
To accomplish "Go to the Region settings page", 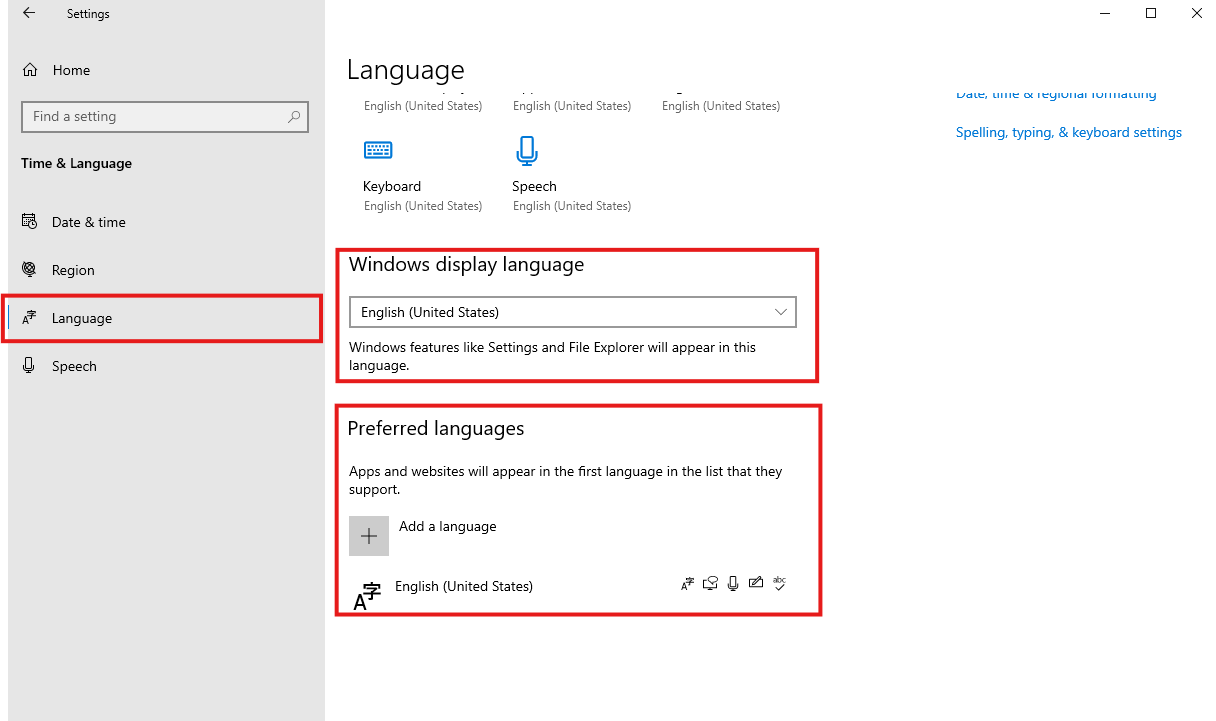I will 73,270.
